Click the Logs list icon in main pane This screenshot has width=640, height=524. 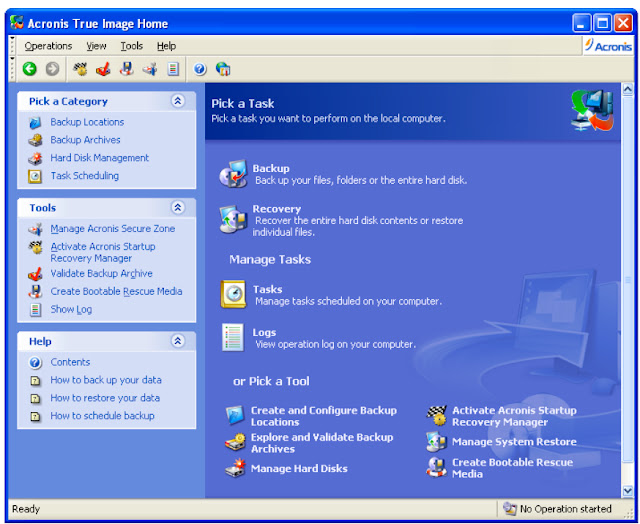233,337
